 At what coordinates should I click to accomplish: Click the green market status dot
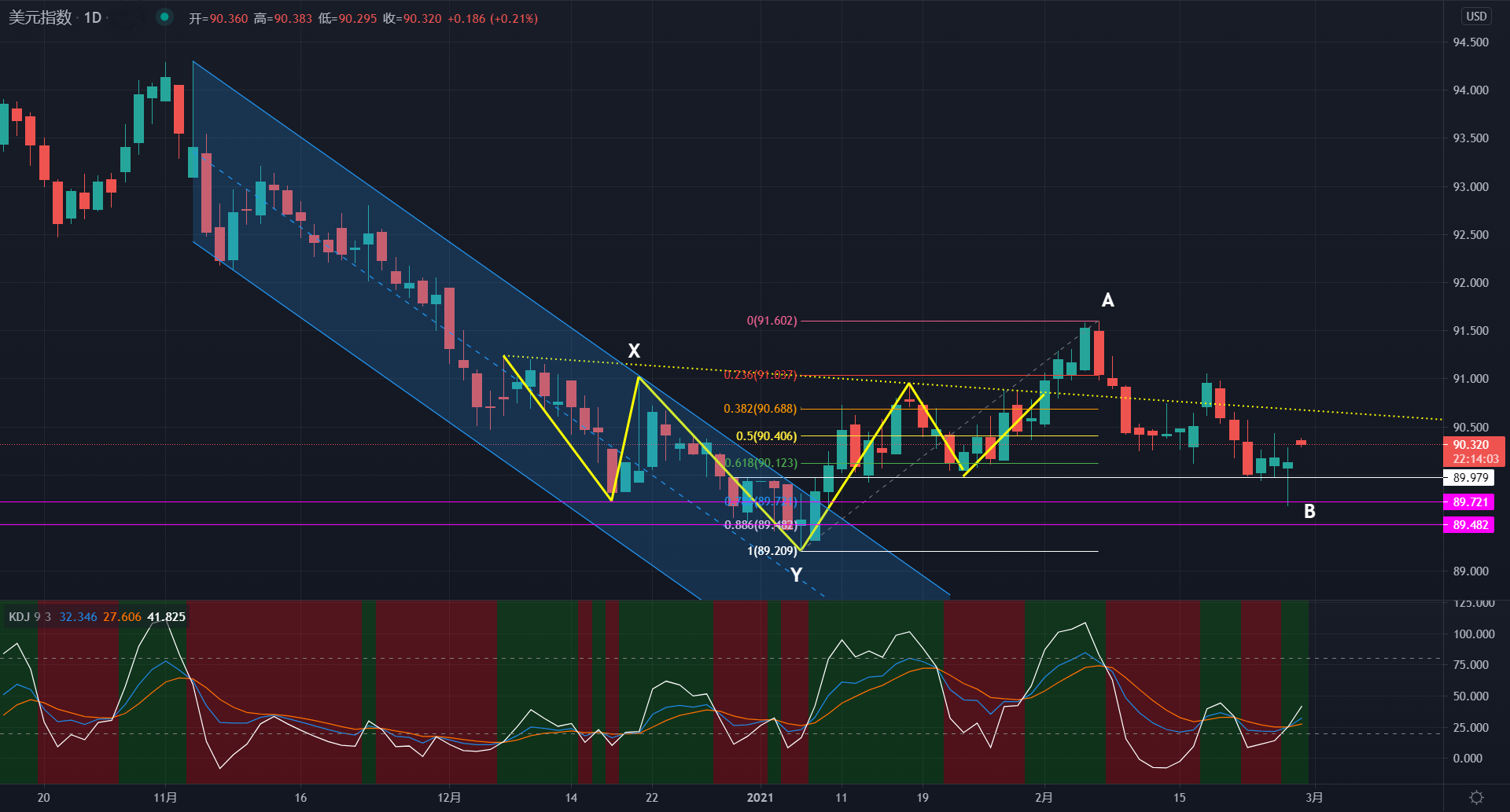tap(164, 17)
